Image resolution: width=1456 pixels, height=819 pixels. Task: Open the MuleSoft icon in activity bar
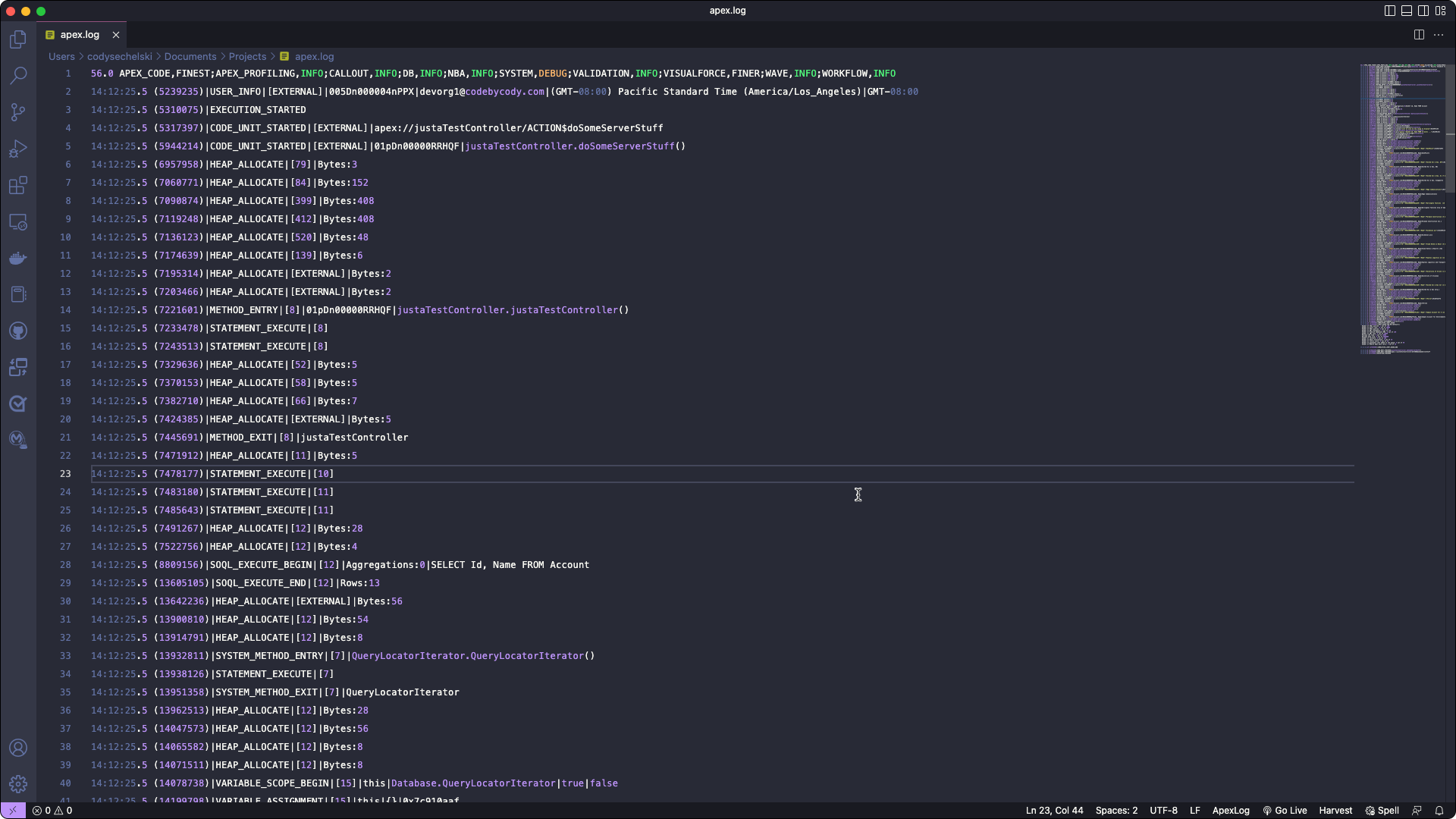point(18,440)
